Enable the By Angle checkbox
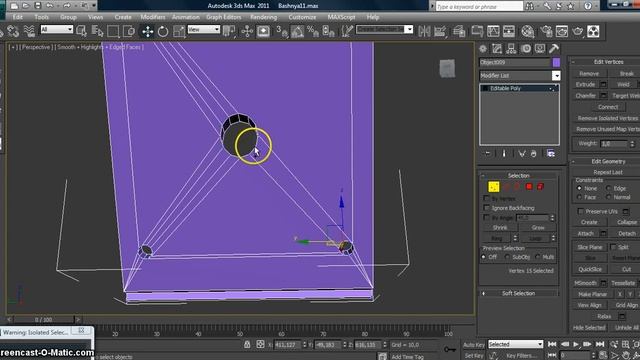This screenshot has height=360, width=640. 486,218
